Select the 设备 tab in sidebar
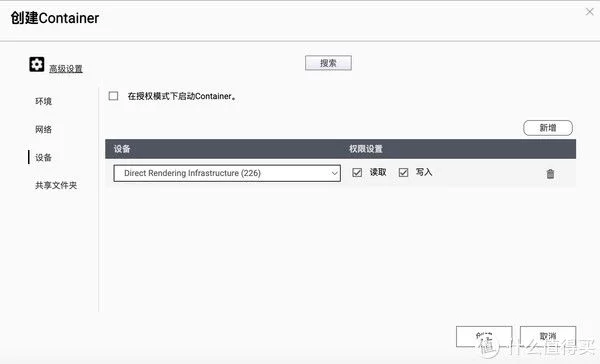Image resolution: width=600 pixels, height=364 pixels. (44, 157)
